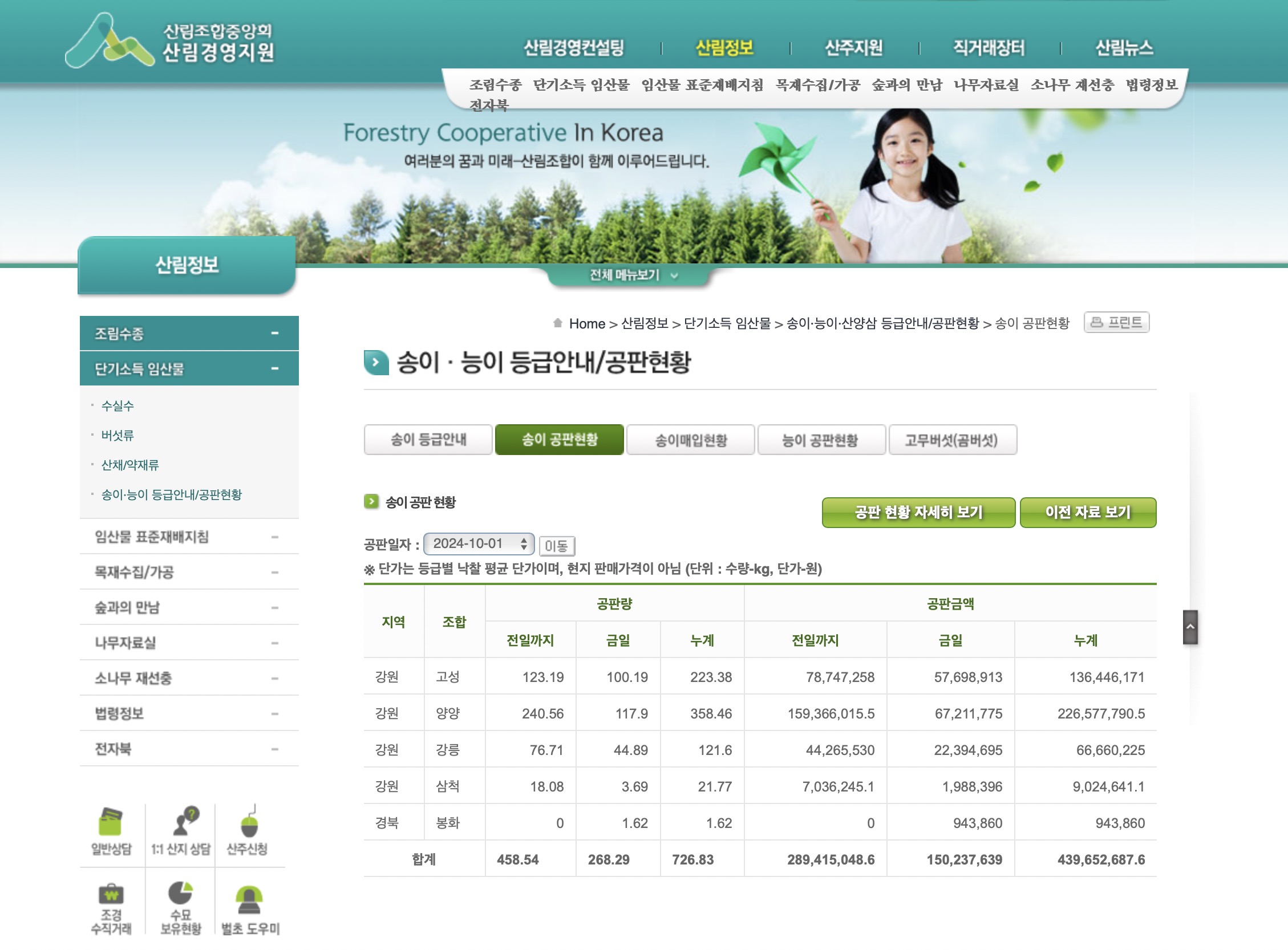The height and width of the screenshot is (950, 1288).
Task: Click the 이동 button beside the date
Action: [557, 546]
